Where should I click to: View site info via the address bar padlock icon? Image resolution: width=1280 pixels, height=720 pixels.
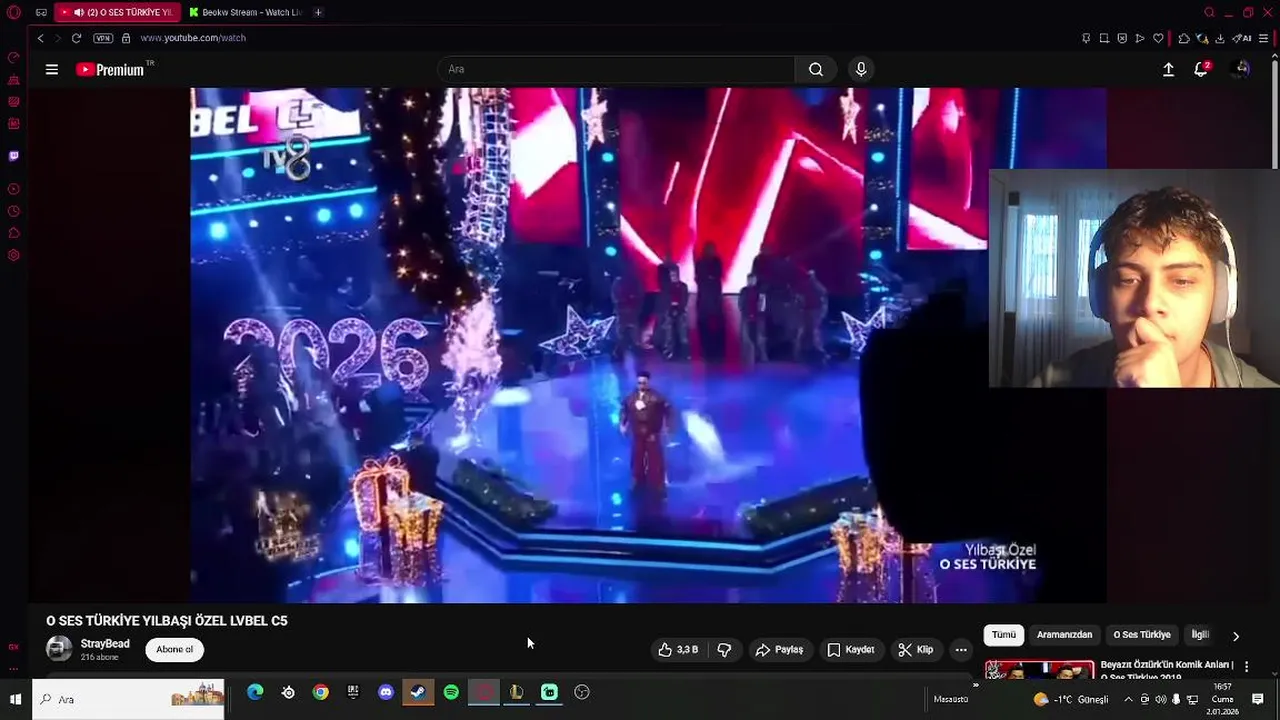(x=126, y=38)
